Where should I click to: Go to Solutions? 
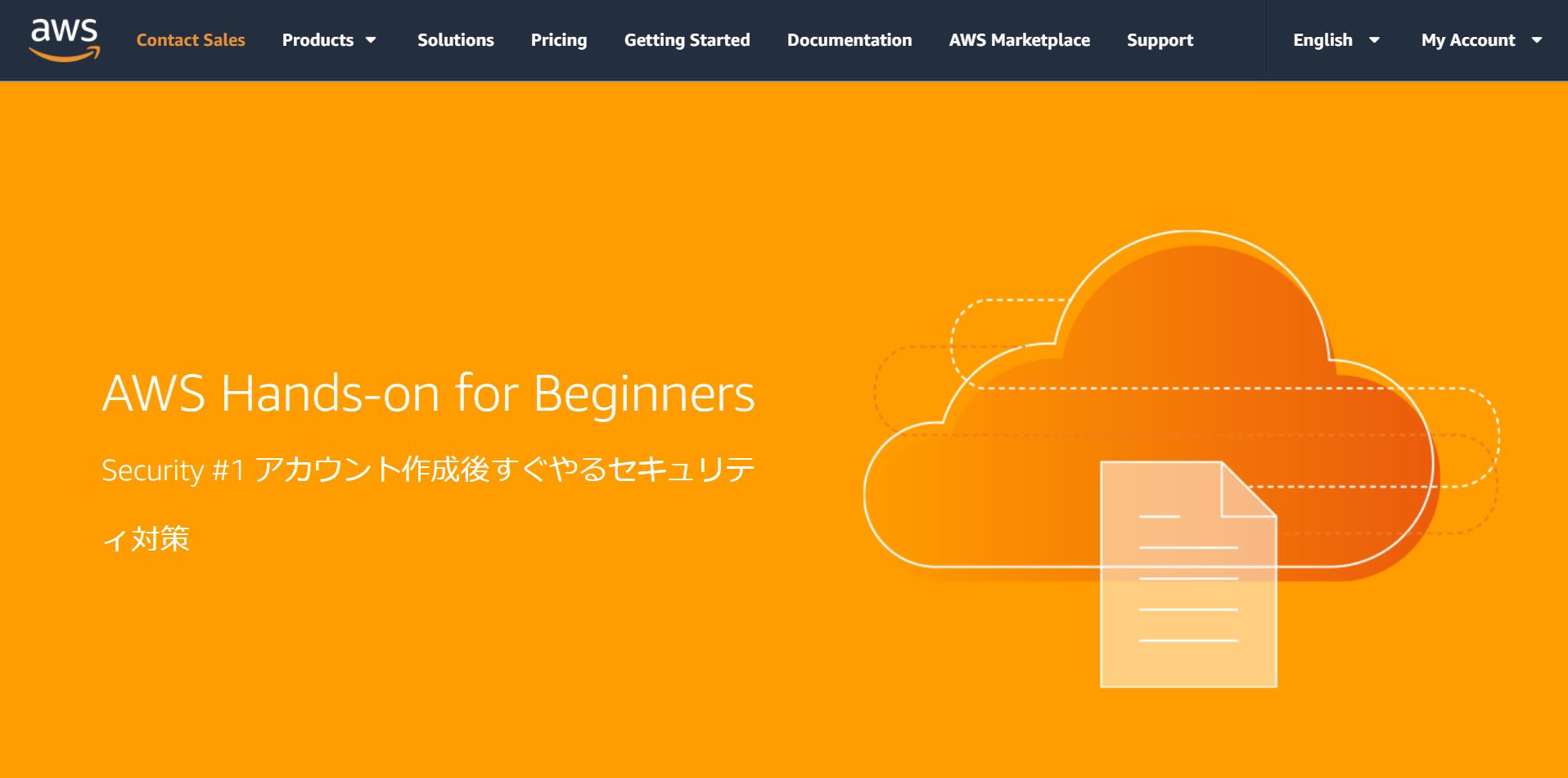coord(456,40)
